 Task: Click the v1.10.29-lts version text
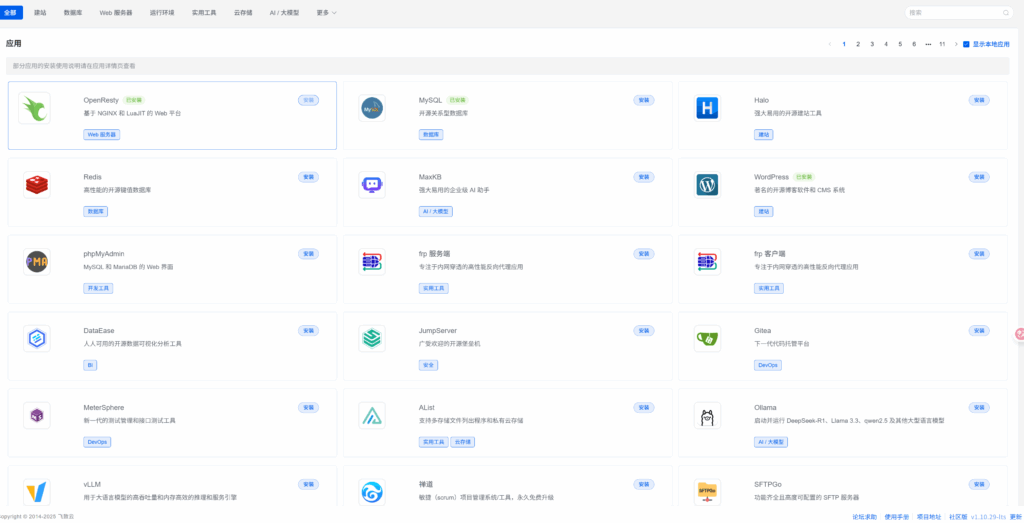(988, 516)
